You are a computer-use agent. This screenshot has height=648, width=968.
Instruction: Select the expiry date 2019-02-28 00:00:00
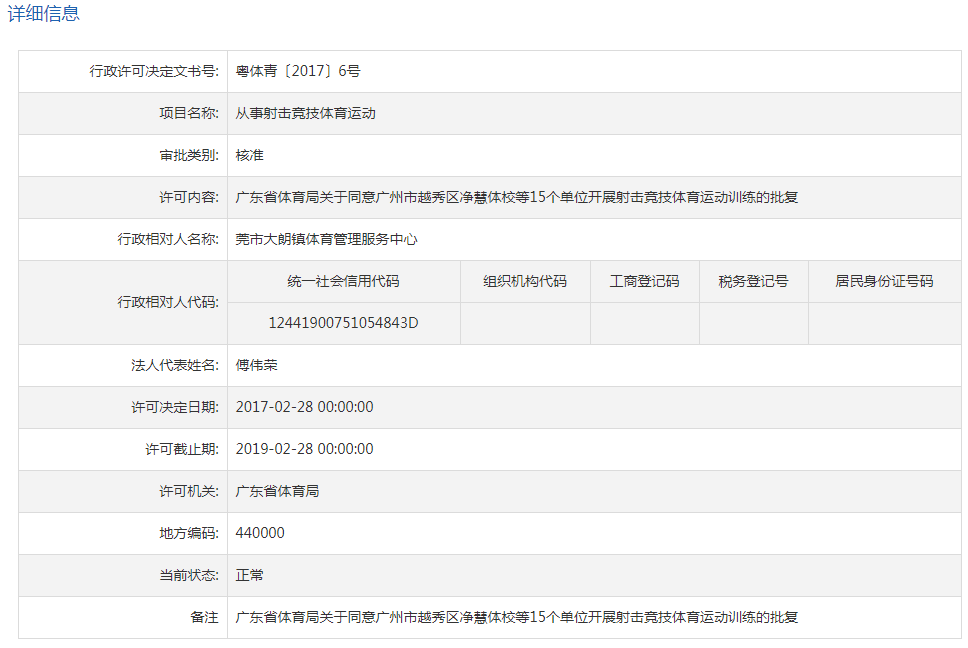304,449
